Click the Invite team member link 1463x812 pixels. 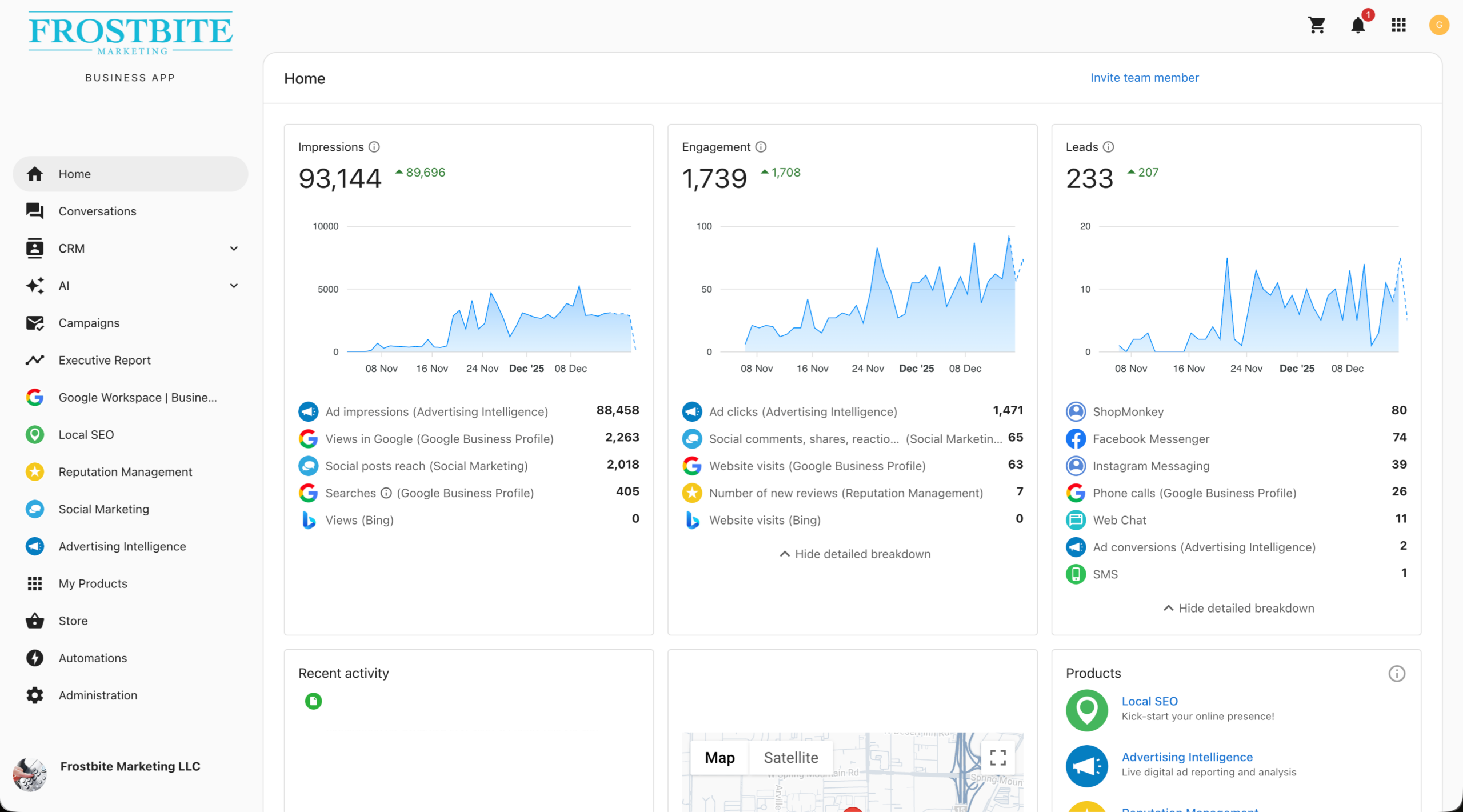tap(1144, 78)
